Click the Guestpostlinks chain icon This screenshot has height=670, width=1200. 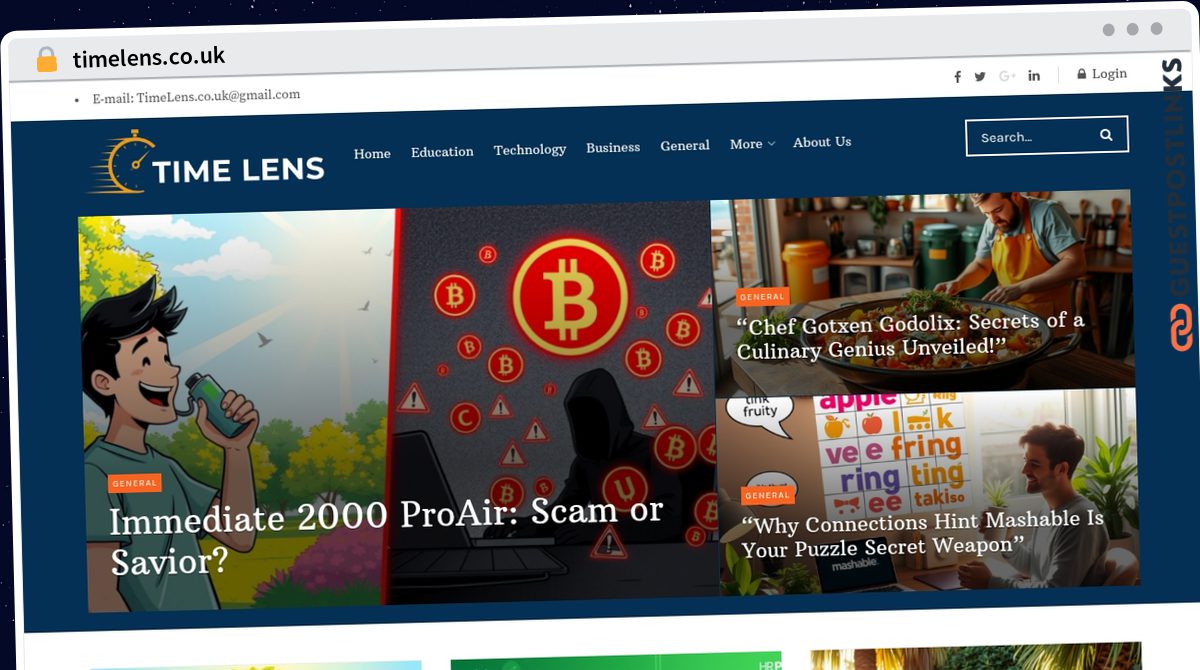coord(1181,328)
